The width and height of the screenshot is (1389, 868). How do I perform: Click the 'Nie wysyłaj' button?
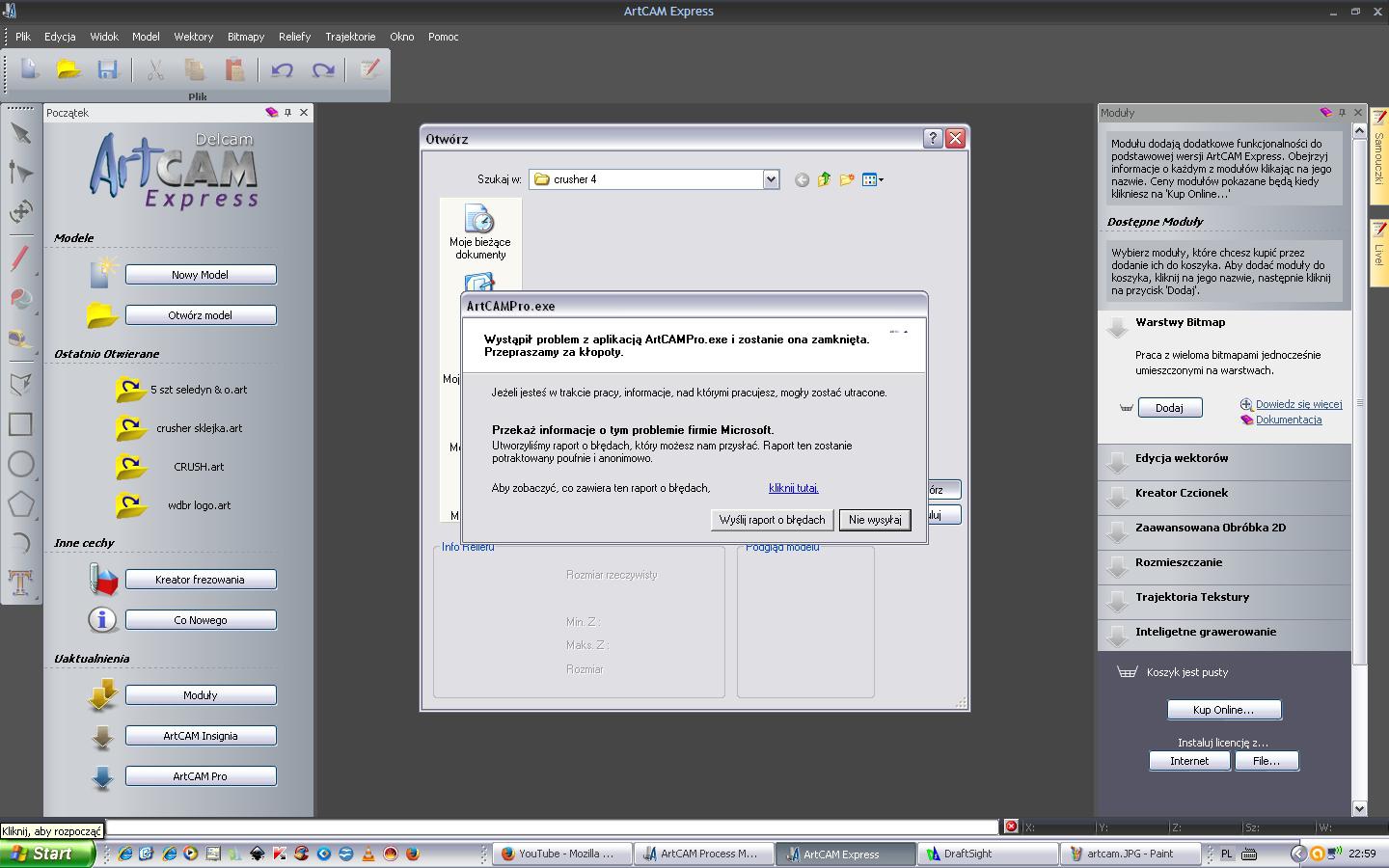click(875, 519)
